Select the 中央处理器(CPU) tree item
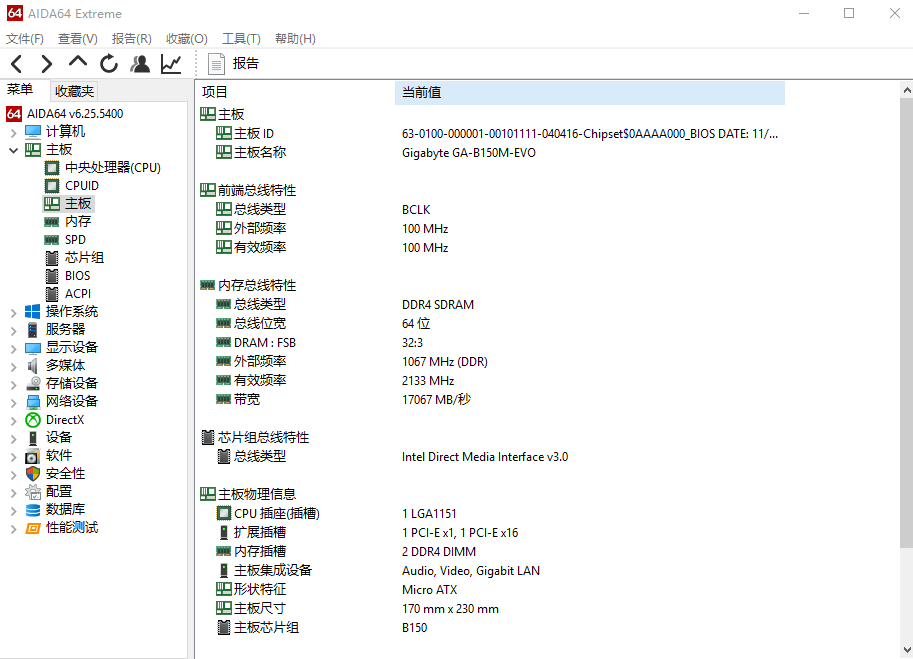This screenshot has height=659, width=913. click(112, 168)
